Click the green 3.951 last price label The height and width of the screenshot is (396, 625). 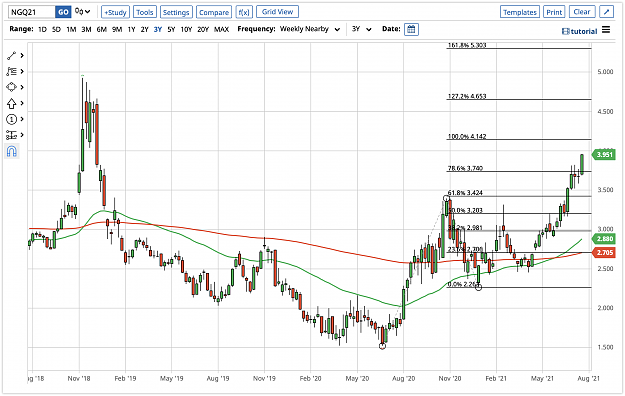click(603, 154)
